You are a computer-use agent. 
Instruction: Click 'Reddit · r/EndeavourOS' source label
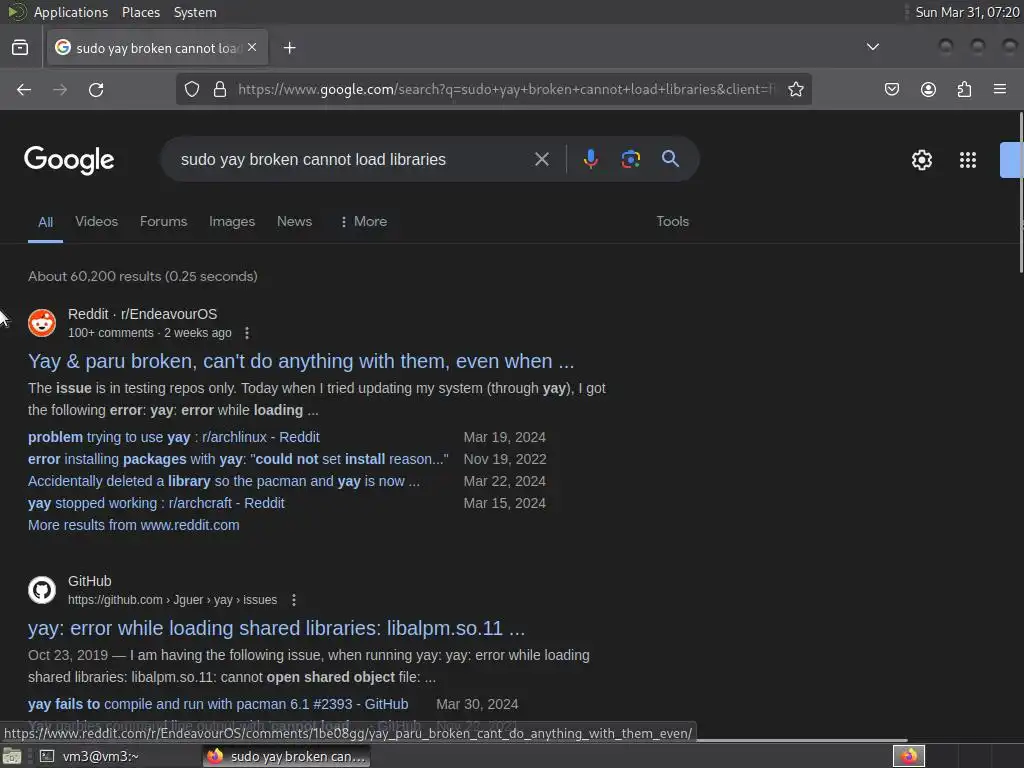pyautogui.click(x=142, y=314)
